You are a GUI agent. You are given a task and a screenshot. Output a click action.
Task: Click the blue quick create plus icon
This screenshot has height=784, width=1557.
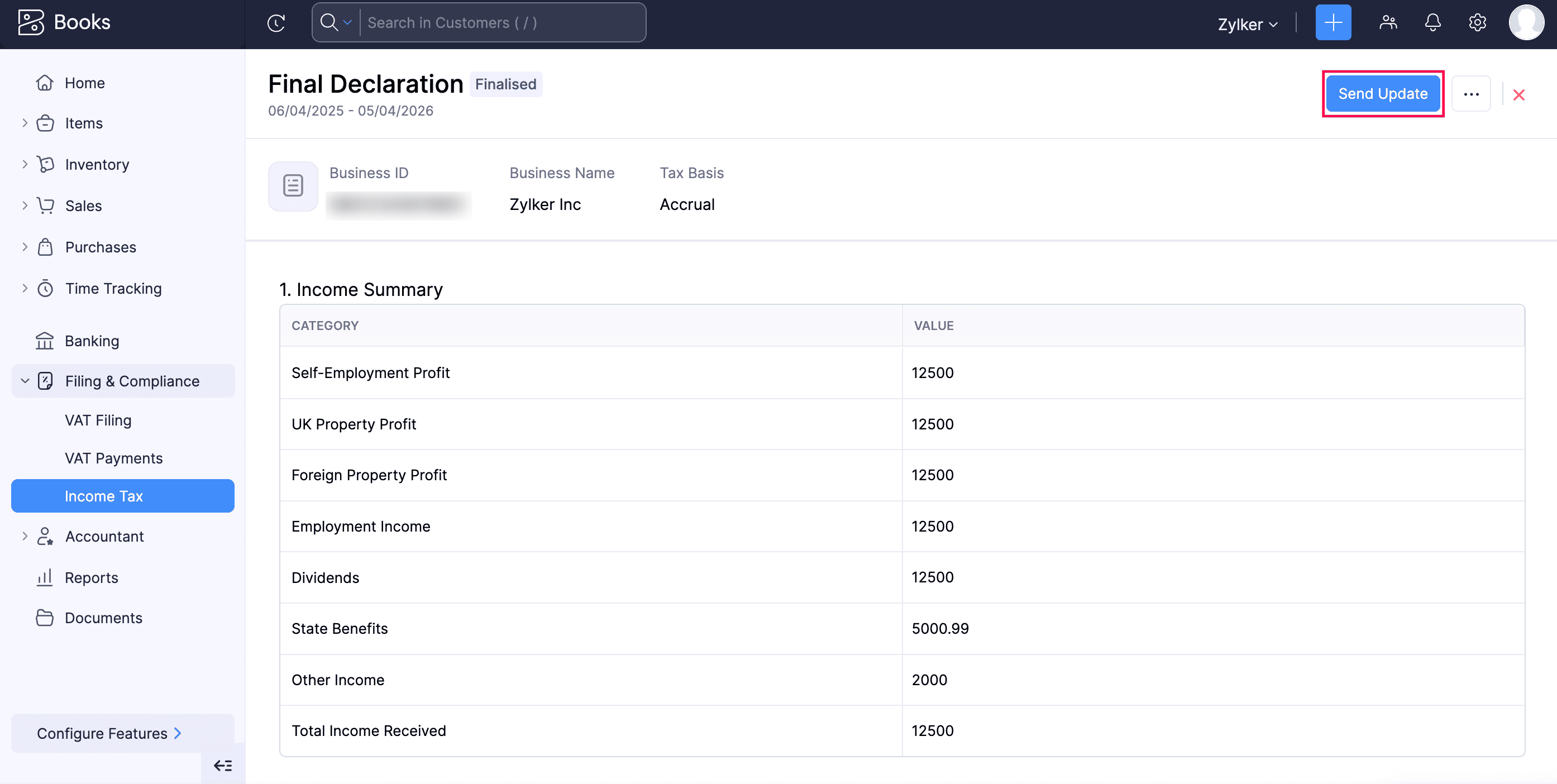pyautogui.click(x=1332, y=23)
